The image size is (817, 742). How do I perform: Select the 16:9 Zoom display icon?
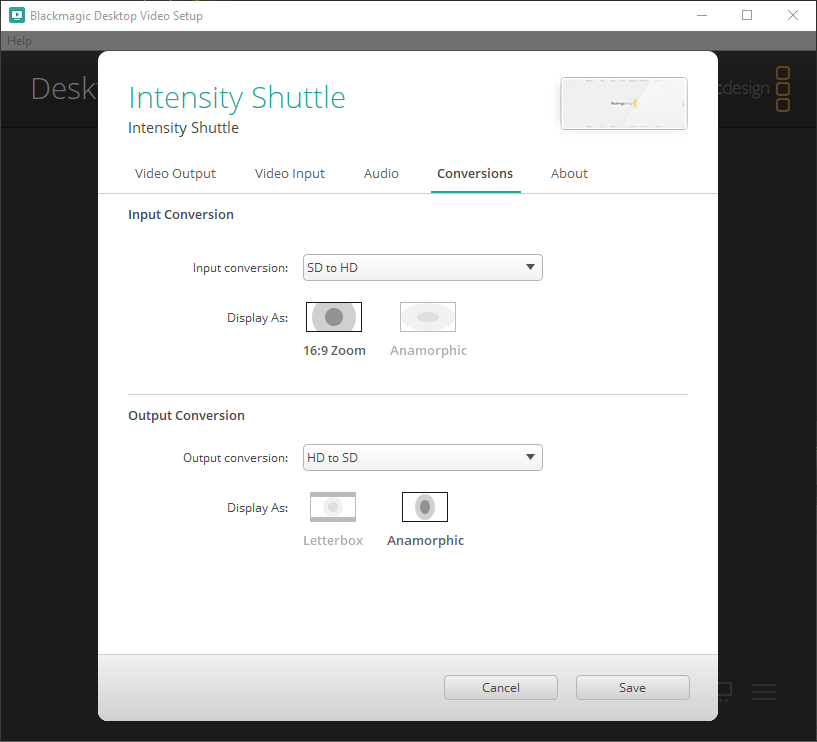point(333,317)
